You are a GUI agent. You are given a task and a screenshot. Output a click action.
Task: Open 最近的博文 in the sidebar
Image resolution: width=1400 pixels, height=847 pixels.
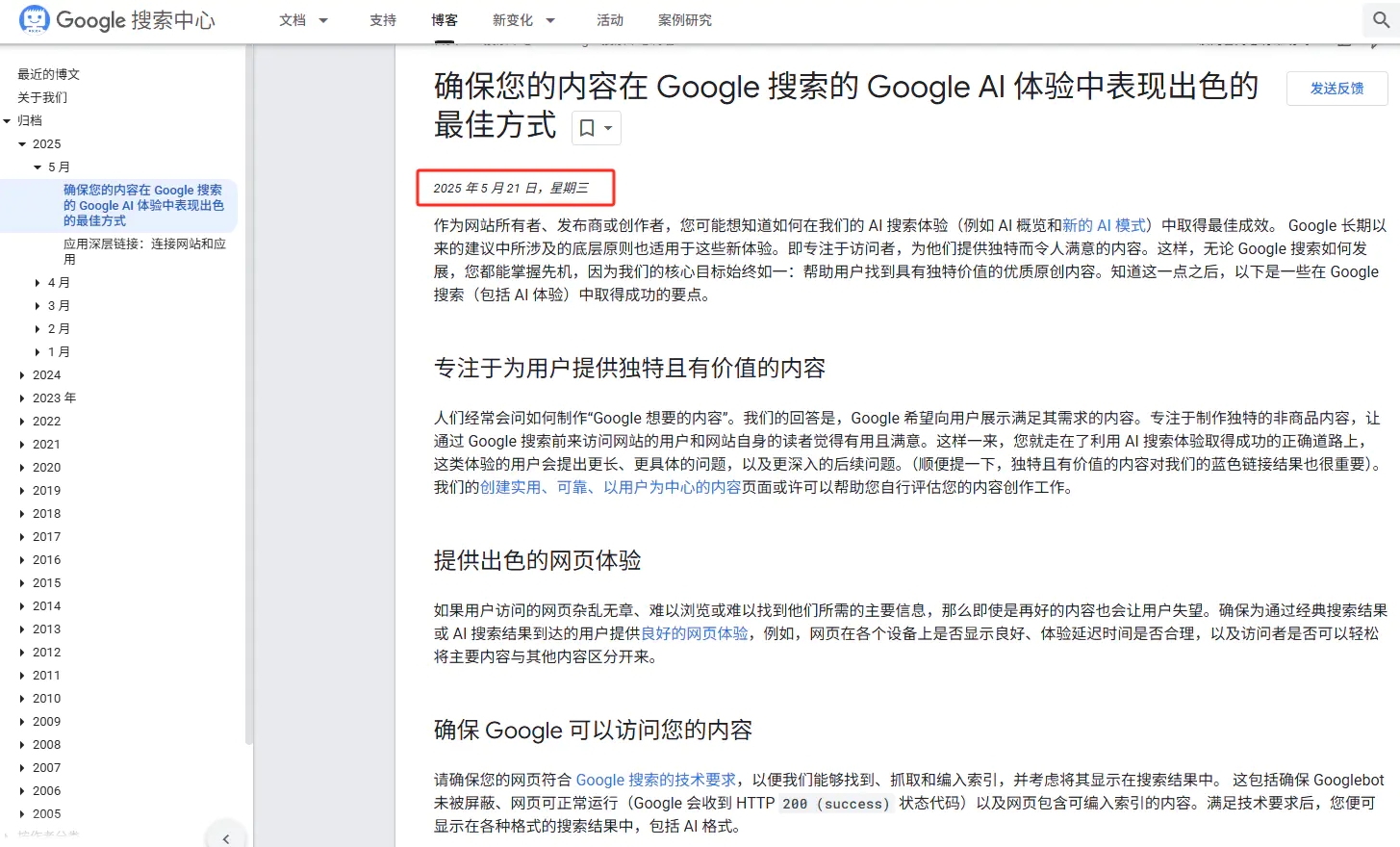coord(48,74)
